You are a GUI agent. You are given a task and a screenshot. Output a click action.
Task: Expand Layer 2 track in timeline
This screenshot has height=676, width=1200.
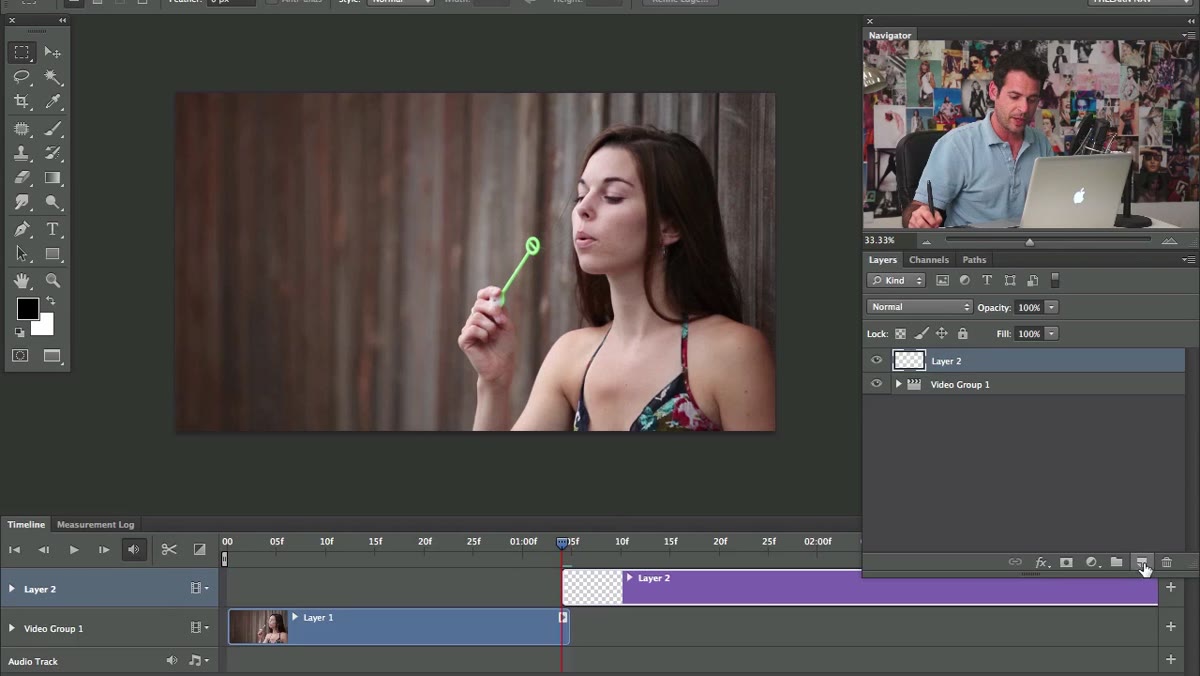pos(12,589)
